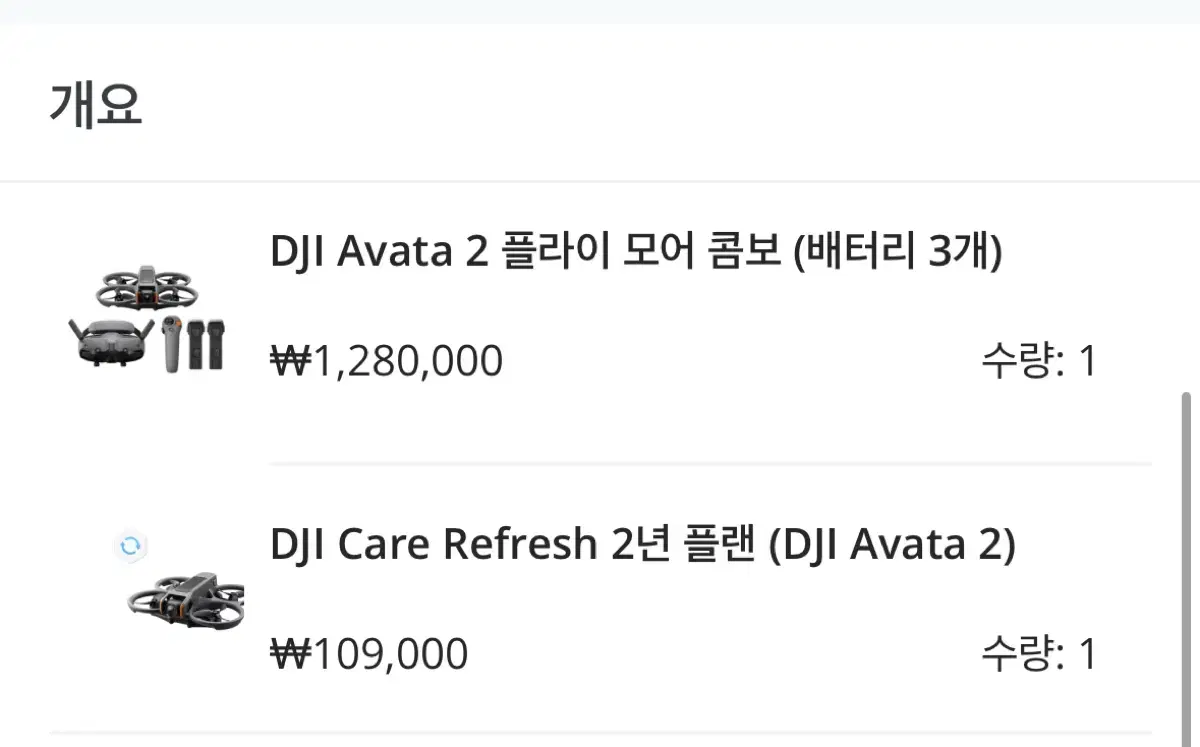The image size is (1200, 747).
Task: Click the Refresh word in the plan title
Action: (520, 546)
